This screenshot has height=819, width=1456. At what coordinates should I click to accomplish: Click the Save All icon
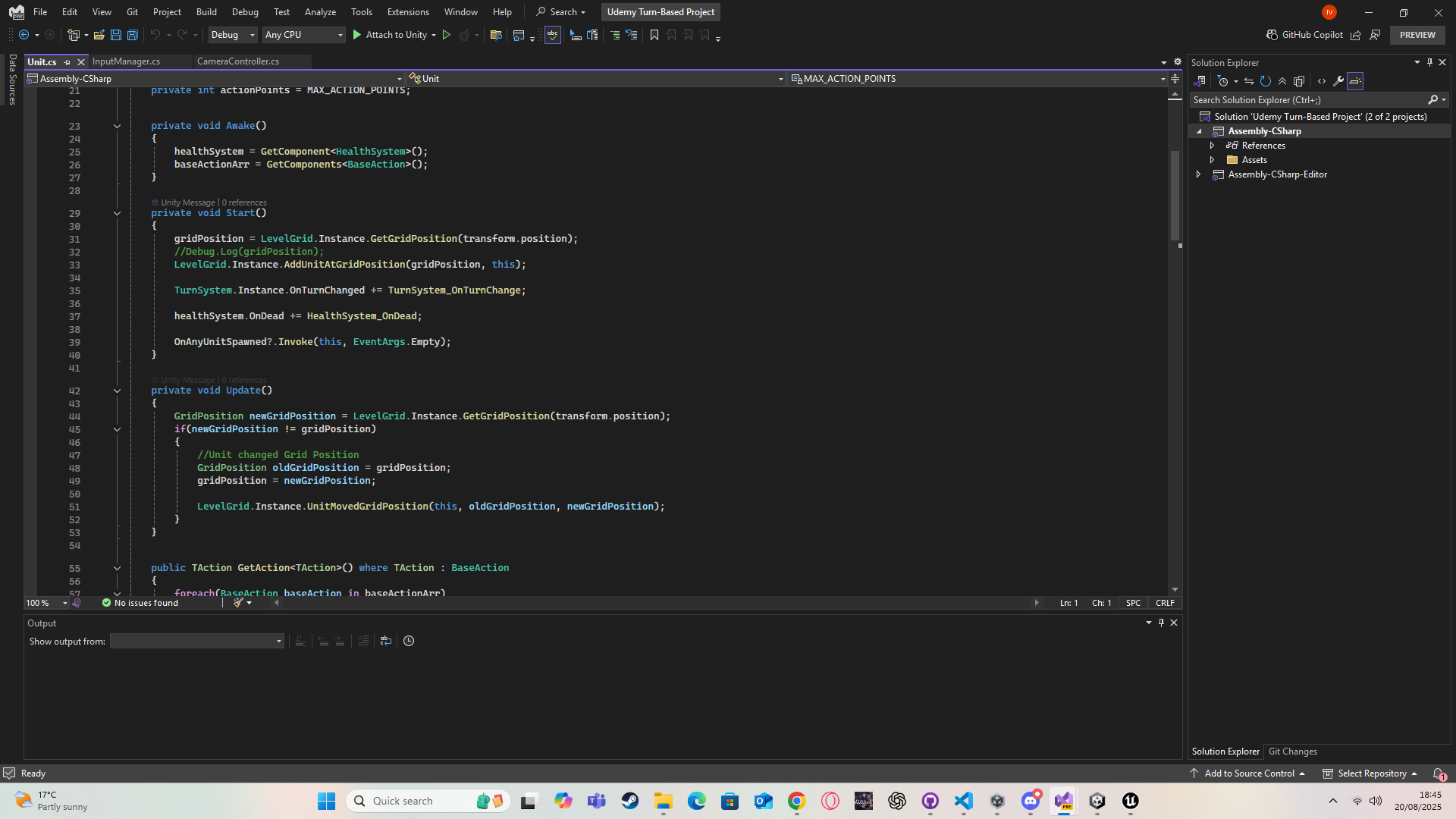click(132, 35)
